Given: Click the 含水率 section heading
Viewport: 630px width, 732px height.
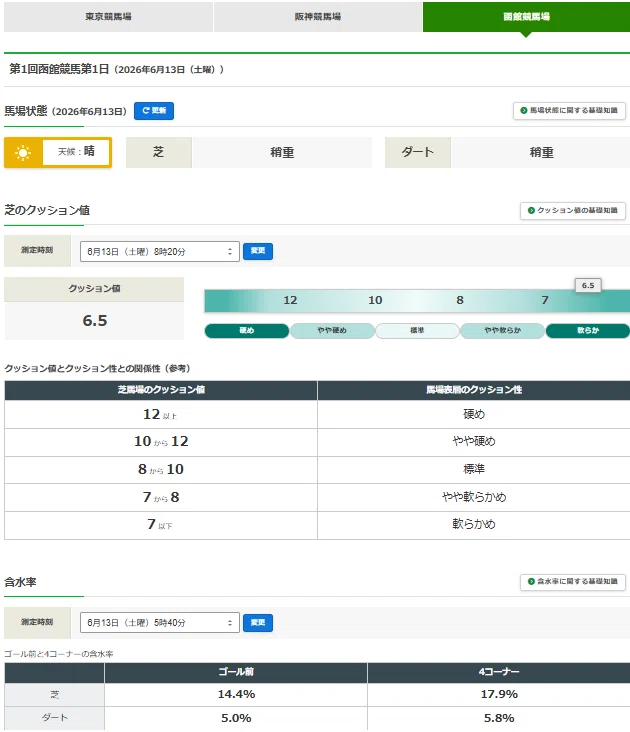Looking at the screenshot, I should [x=20, y=582].
